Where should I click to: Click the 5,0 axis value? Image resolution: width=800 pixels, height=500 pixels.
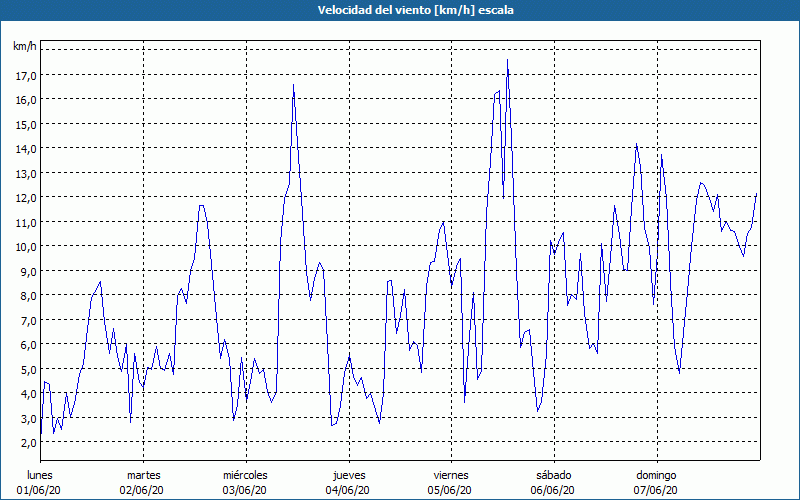tap(28, 369)
